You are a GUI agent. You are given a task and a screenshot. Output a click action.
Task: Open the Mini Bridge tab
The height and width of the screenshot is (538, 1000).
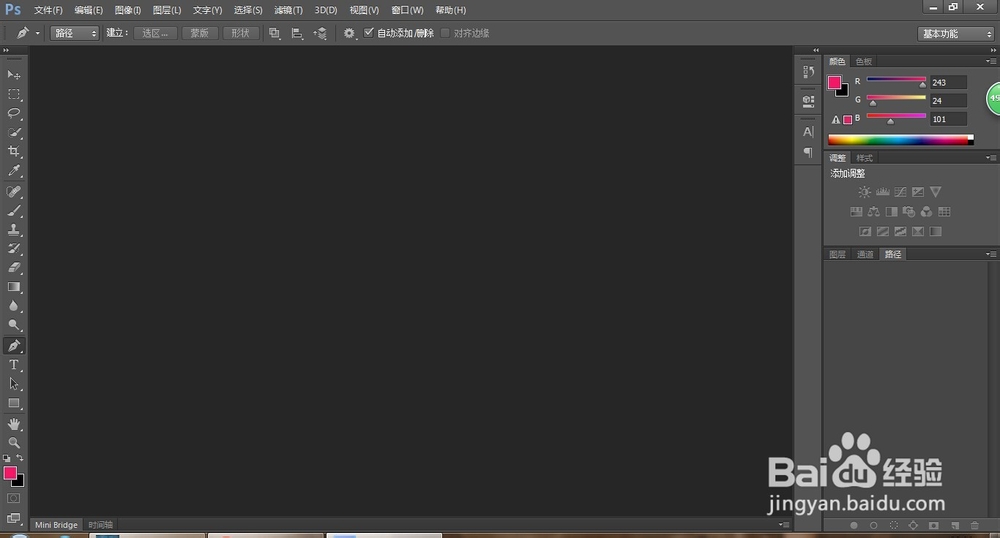pos(56,525)
